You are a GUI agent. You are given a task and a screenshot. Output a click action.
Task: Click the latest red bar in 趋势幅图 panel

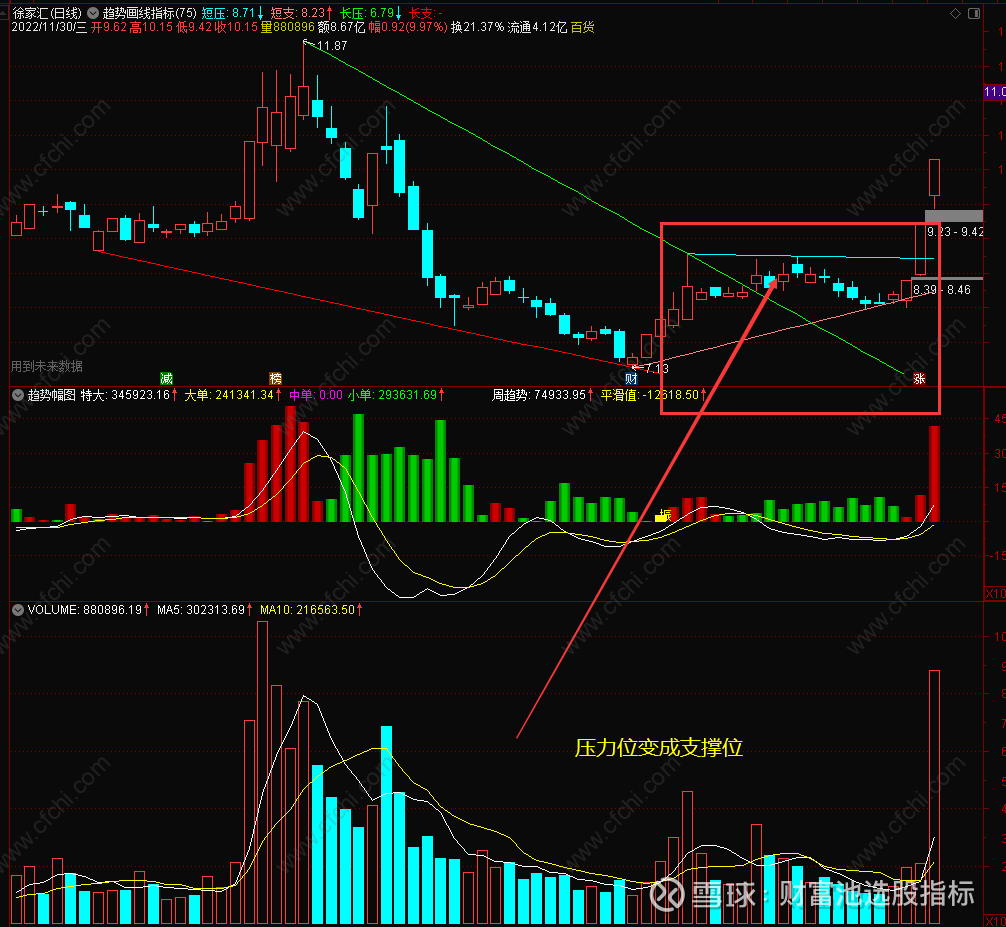coord(934,474)
